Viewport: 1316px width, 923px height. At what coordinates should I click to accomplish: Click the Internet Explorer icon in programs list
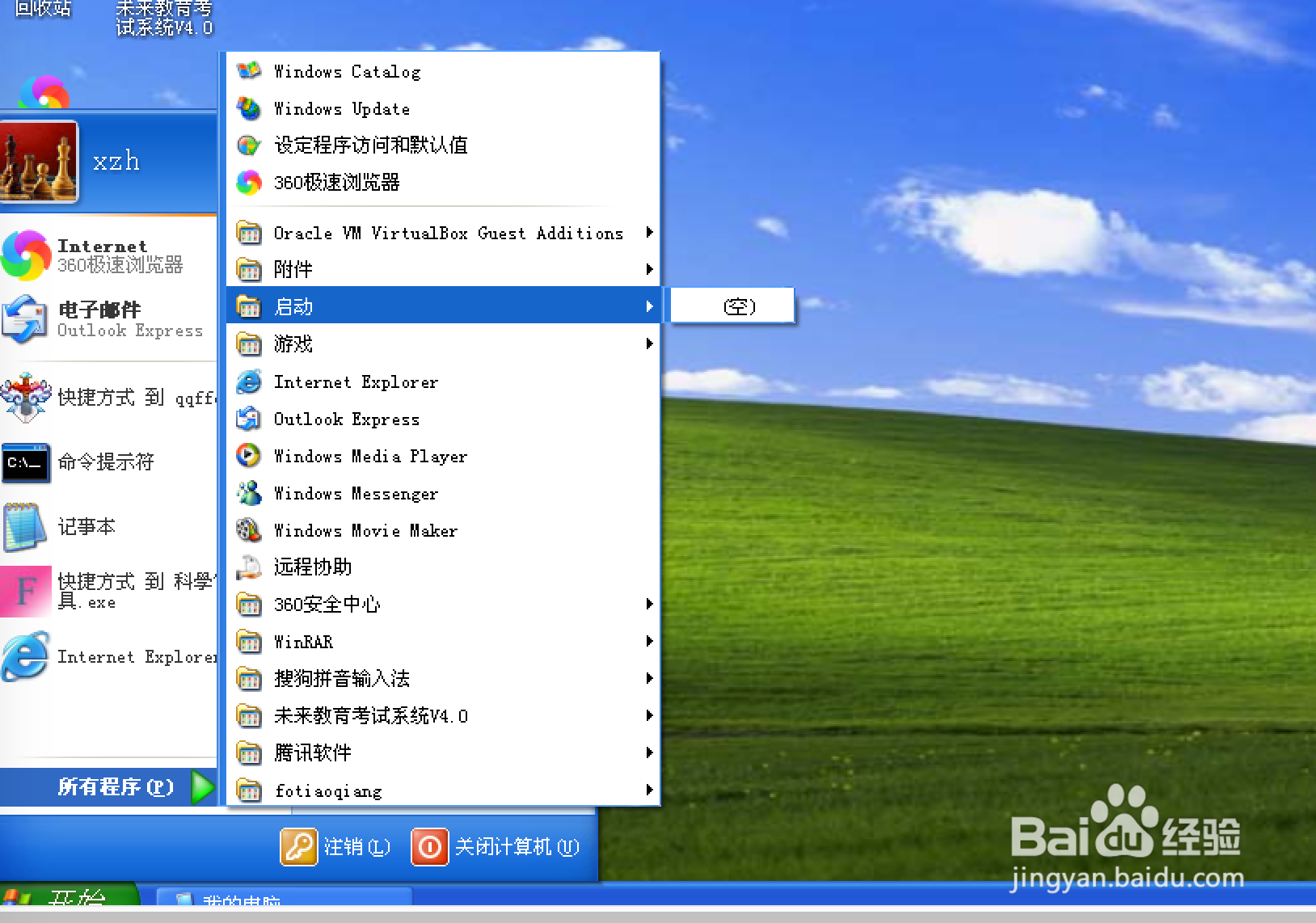(249, 381)
